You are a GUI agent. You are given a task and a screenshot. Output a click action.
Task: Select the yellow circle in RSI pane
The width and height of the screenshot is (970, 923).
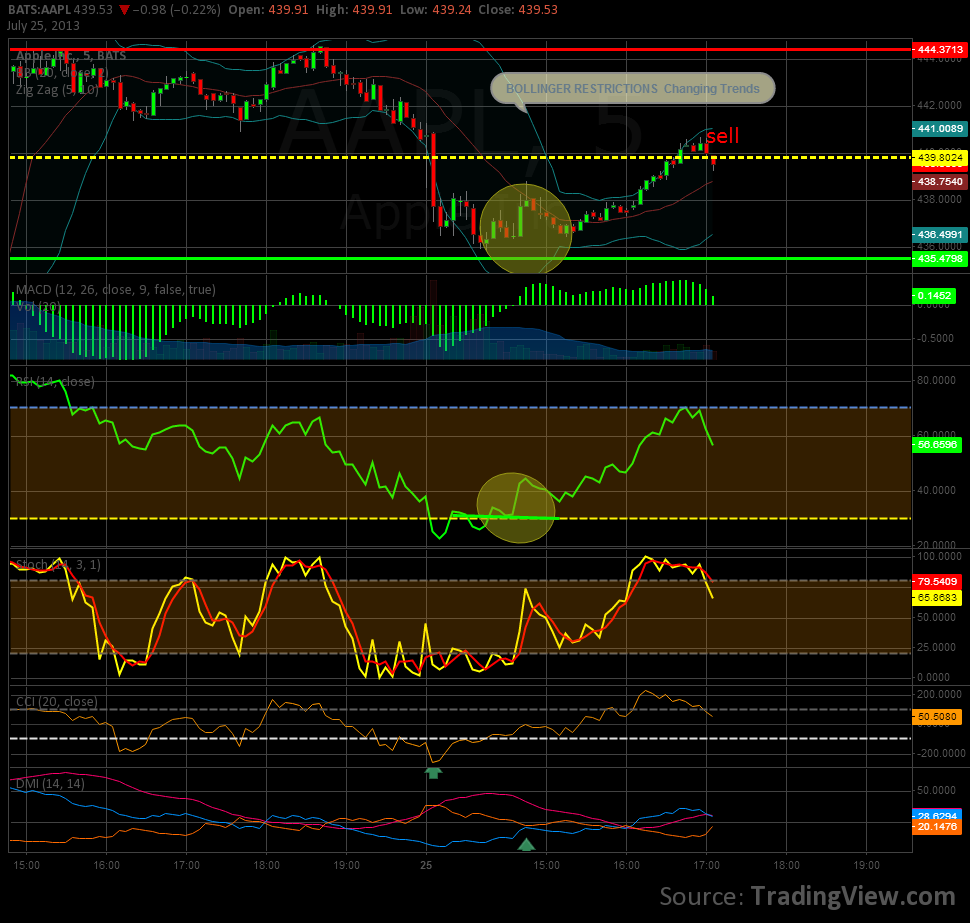(x=517, y=508)
